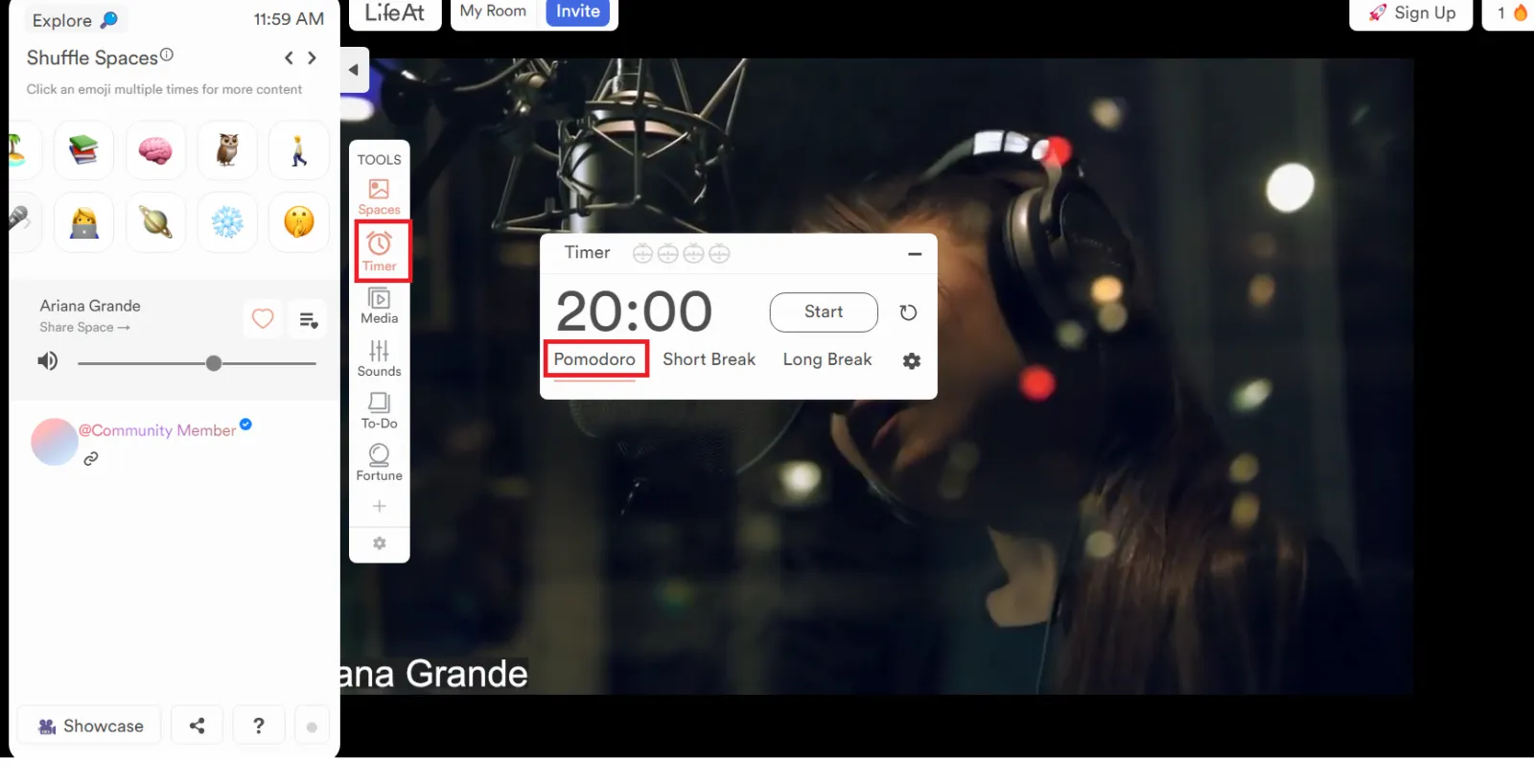Click the gray dot status button
This screenshot has width=1534, height=784.
[x=312, y=726]
